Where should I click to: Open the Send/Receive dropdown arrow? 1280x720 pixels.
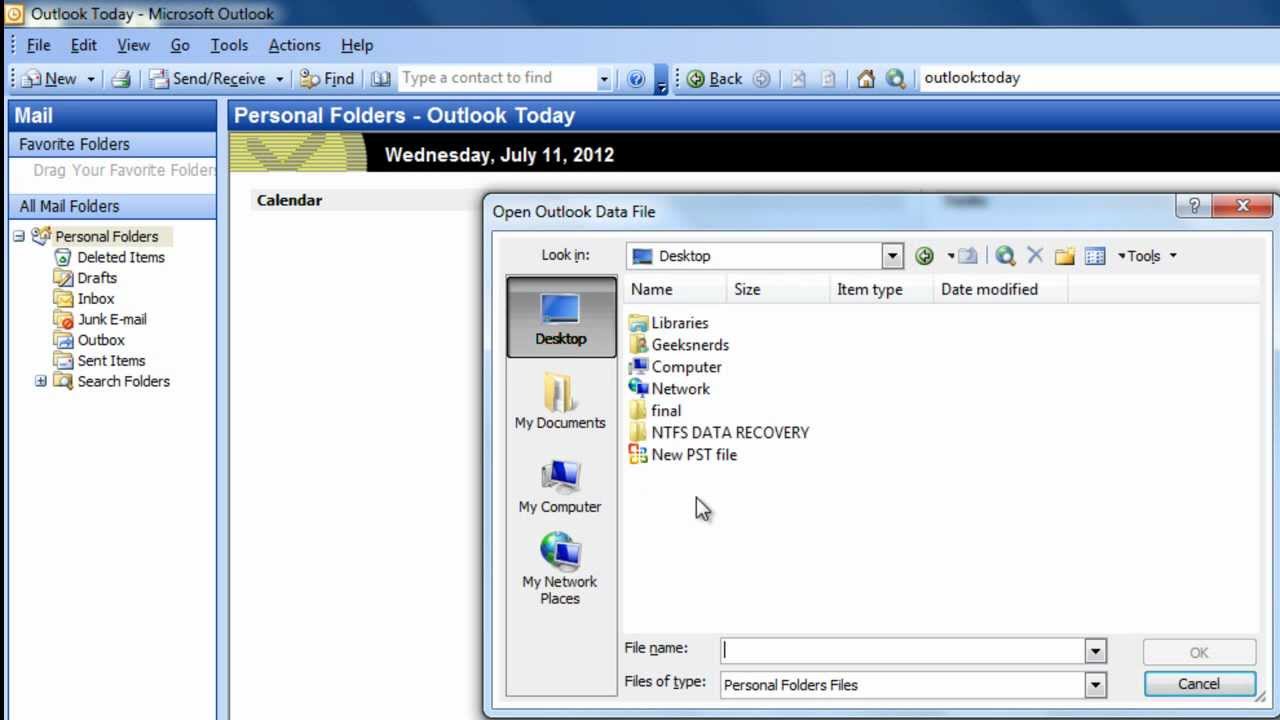point(280,78)
